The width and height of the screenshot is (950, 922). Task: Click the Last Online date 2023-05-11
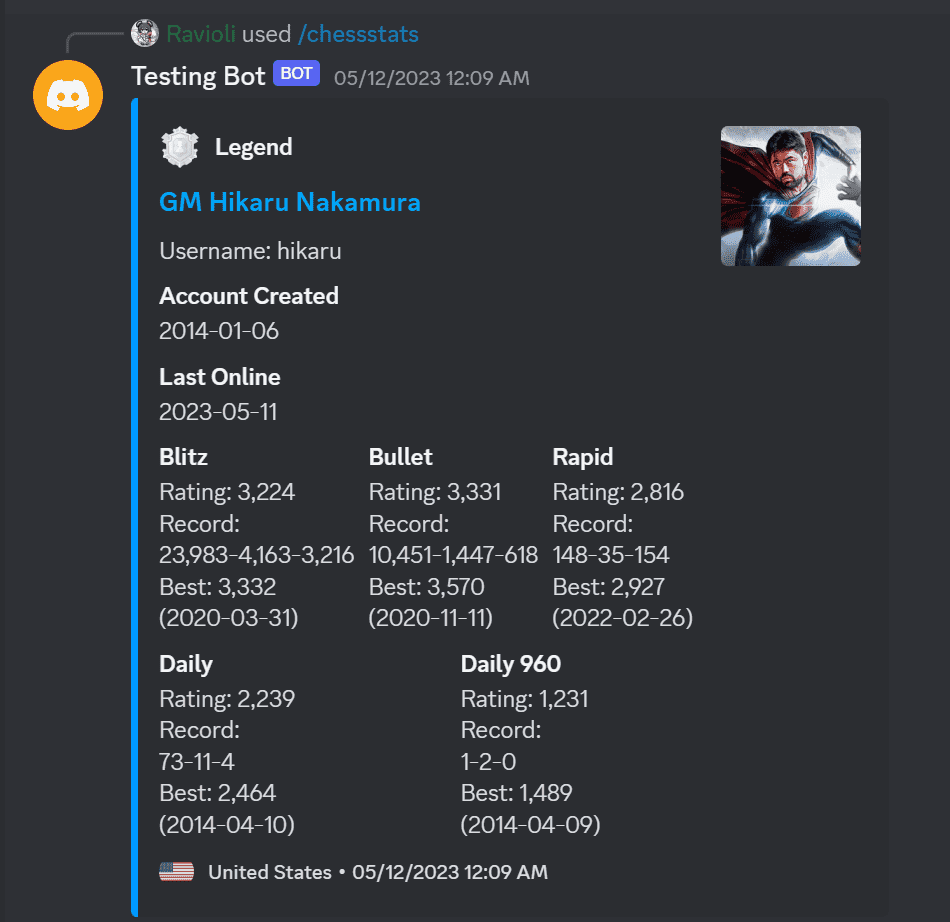tap(218, 412)
